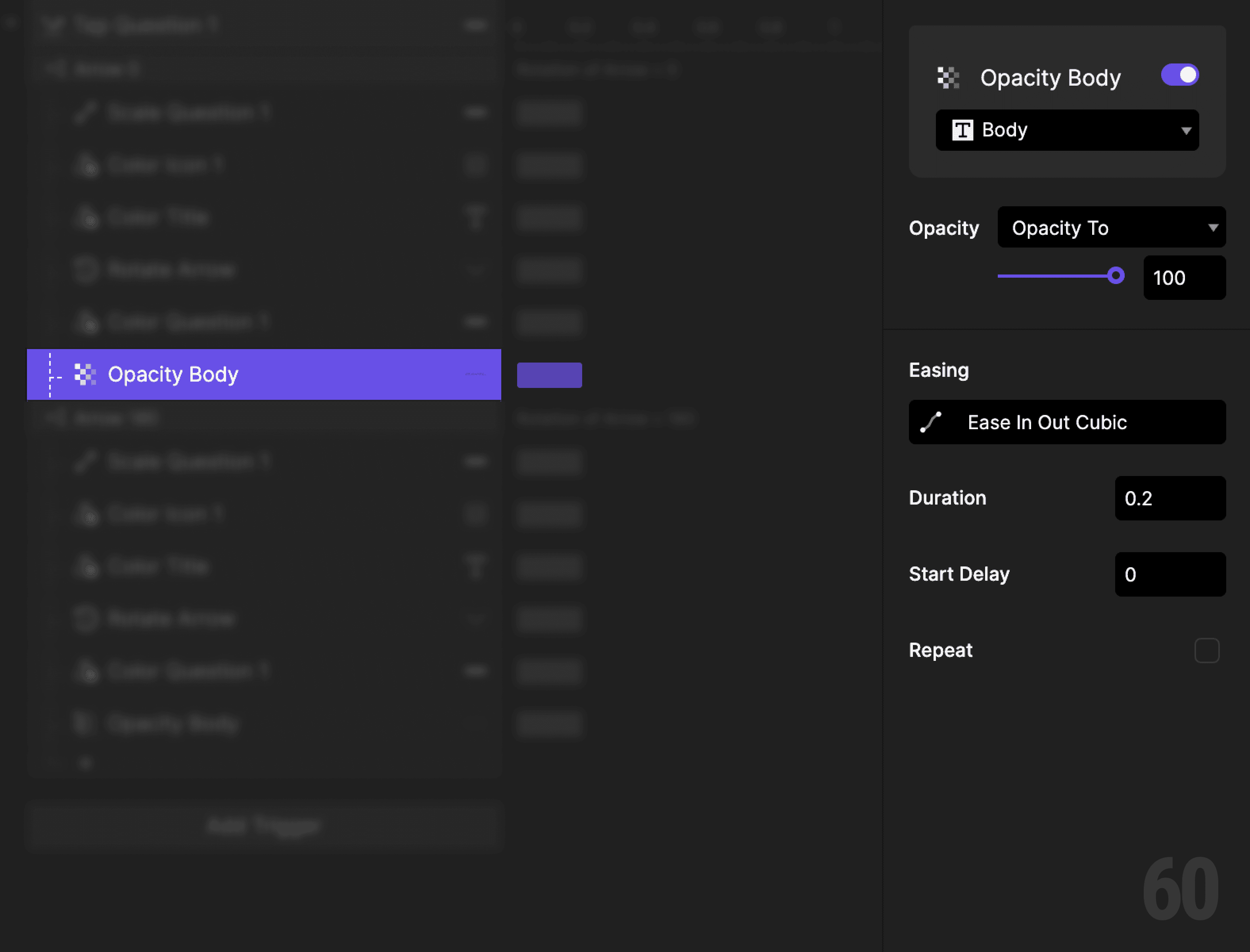Click the color drop icon on Color Icon 1 row
Viewport: 1250px width, 952px height.
(x=88, y=165)
